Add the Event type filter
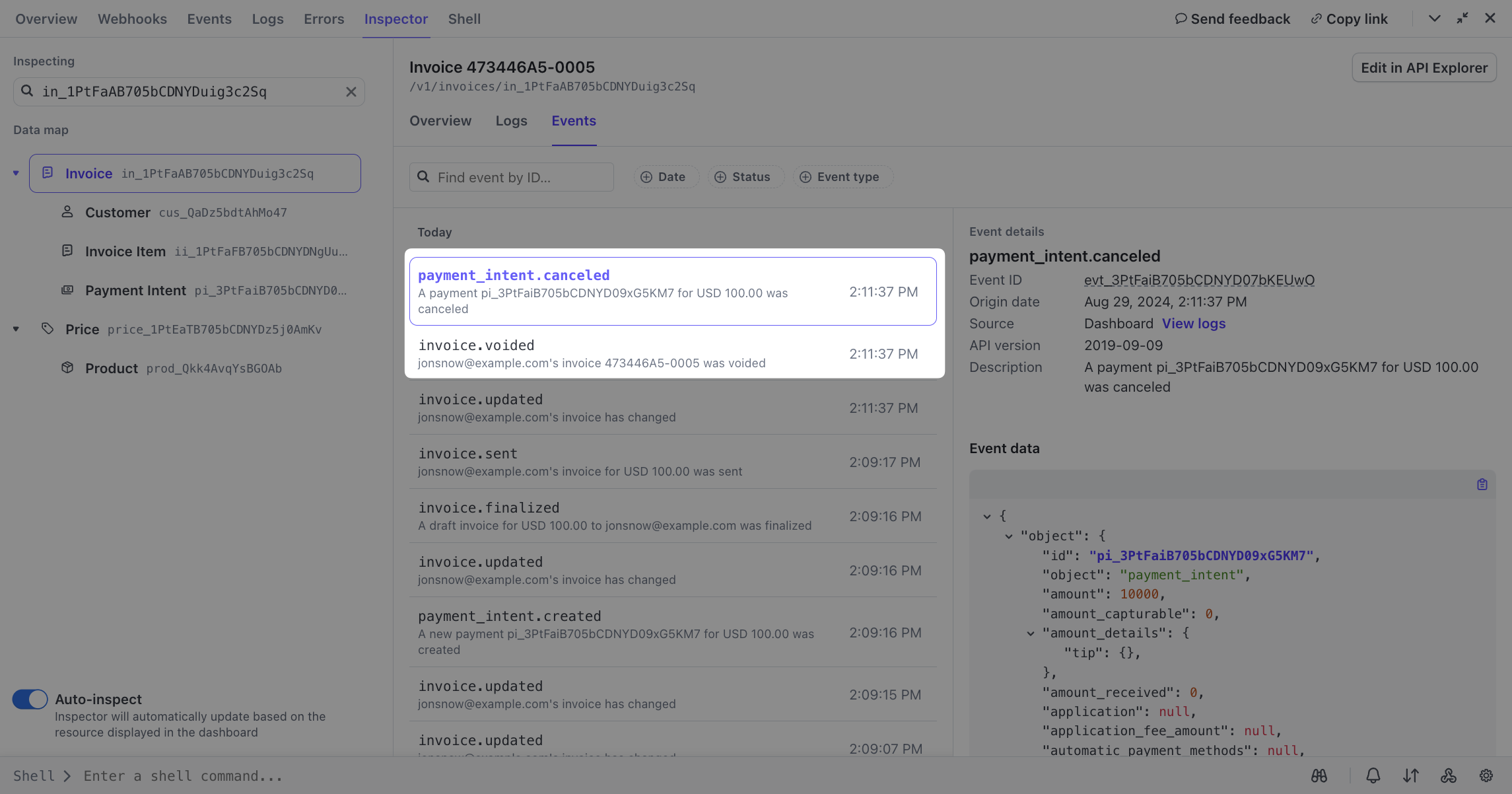The image size is (1512, 794). pos(840,177)
